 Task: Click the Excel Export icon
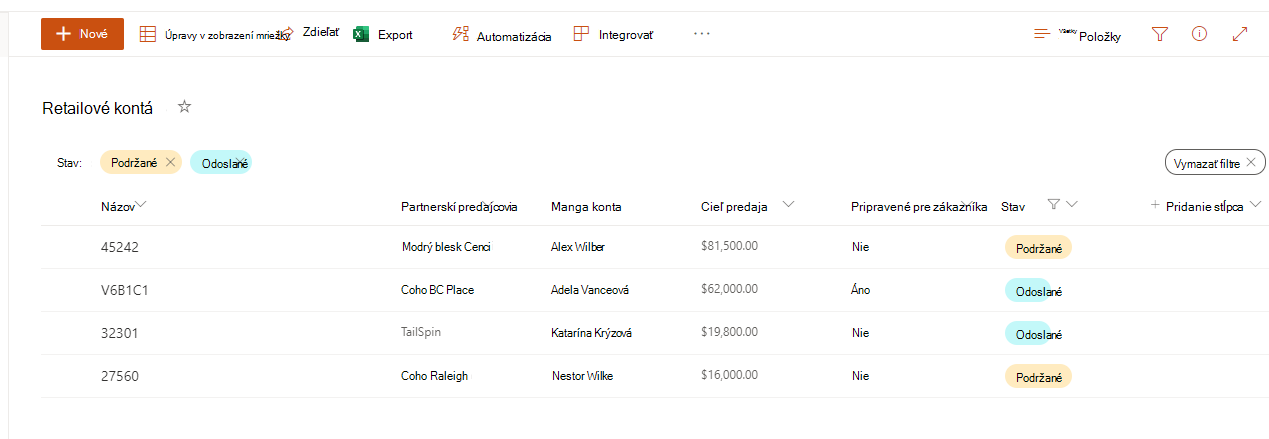(362, 34)
